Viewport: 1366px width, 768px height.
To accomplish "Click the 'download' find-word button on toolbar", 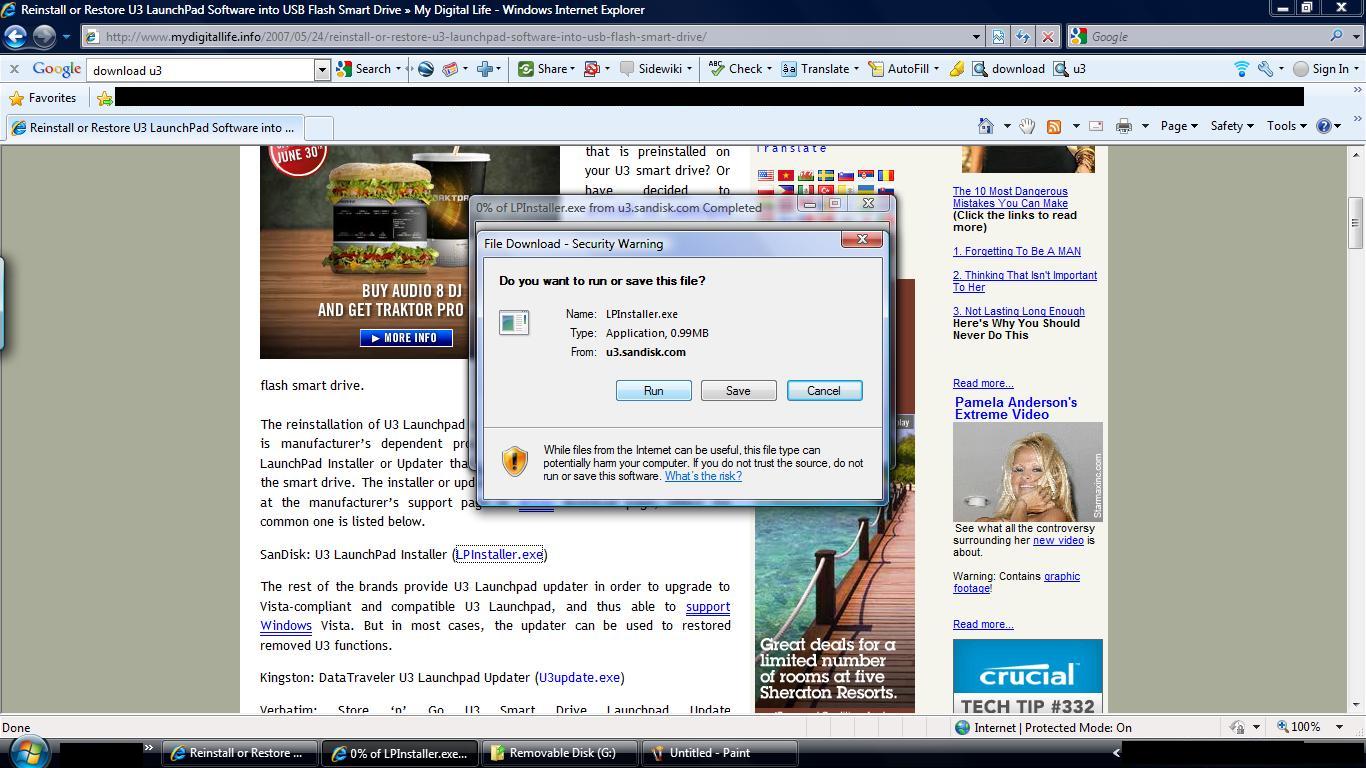I will (1008, 69).
